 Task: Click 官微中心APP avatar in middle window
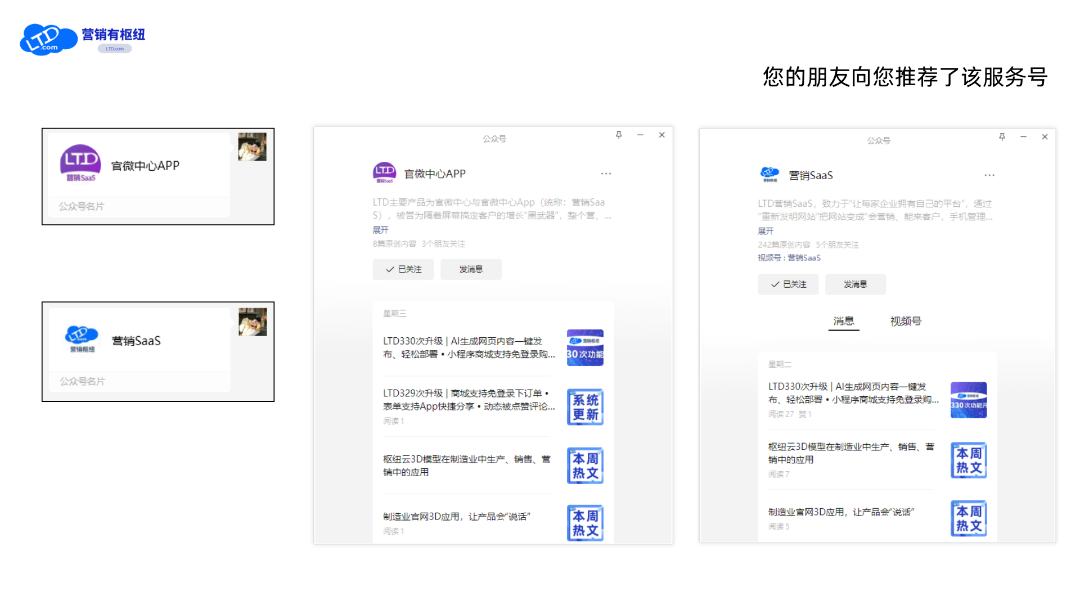pyautogui.click(x=384, y=172)
